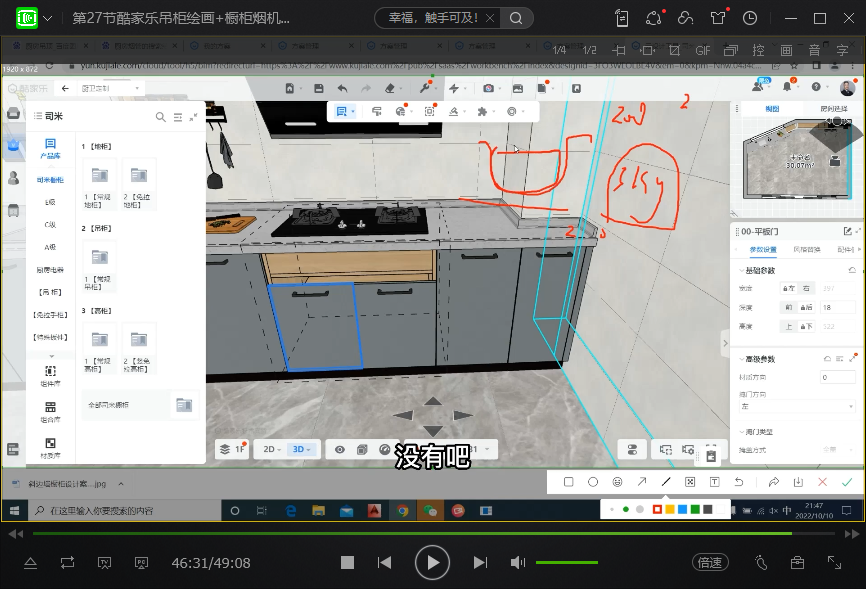Select the arrow annotation tool
The width and height of the screenshot is (866, 589).
coord(642,482)
